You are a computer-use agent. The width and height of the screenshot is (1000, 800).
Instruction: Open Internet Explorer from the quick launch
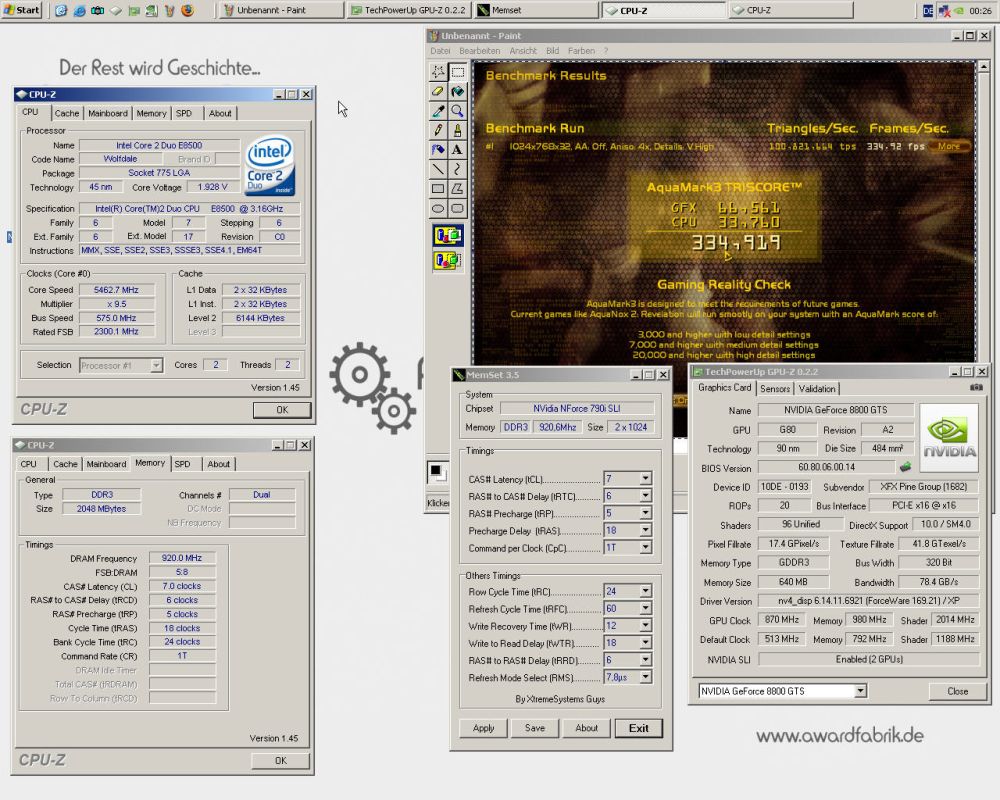[x=79, y=10]
